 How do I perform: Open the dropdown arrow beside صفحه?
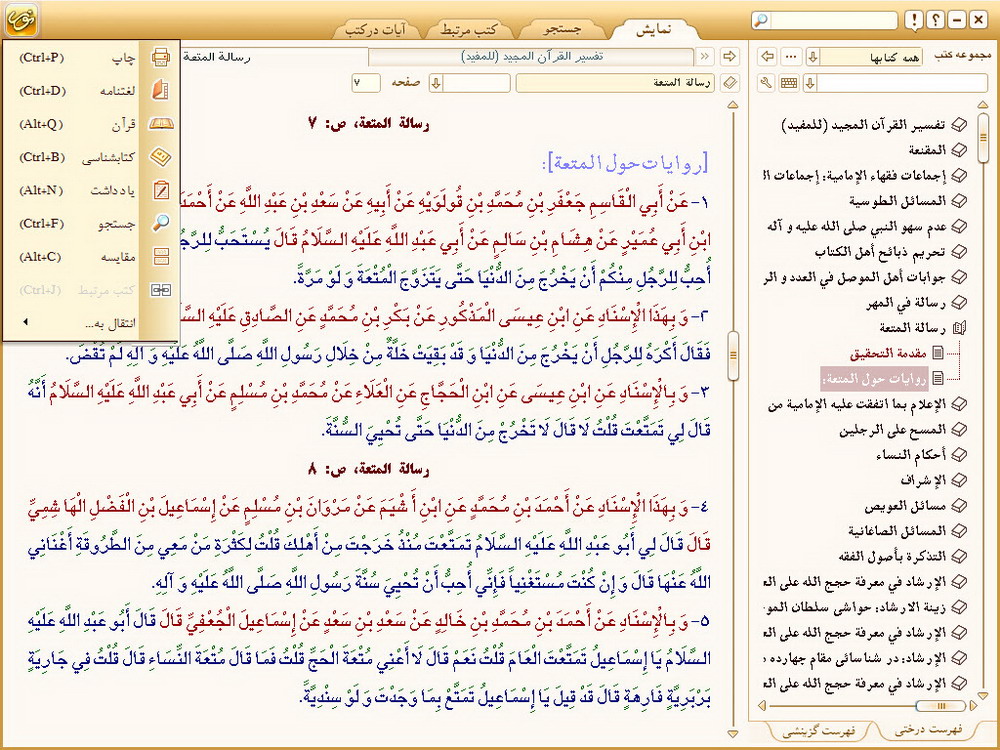click(436, 83)
